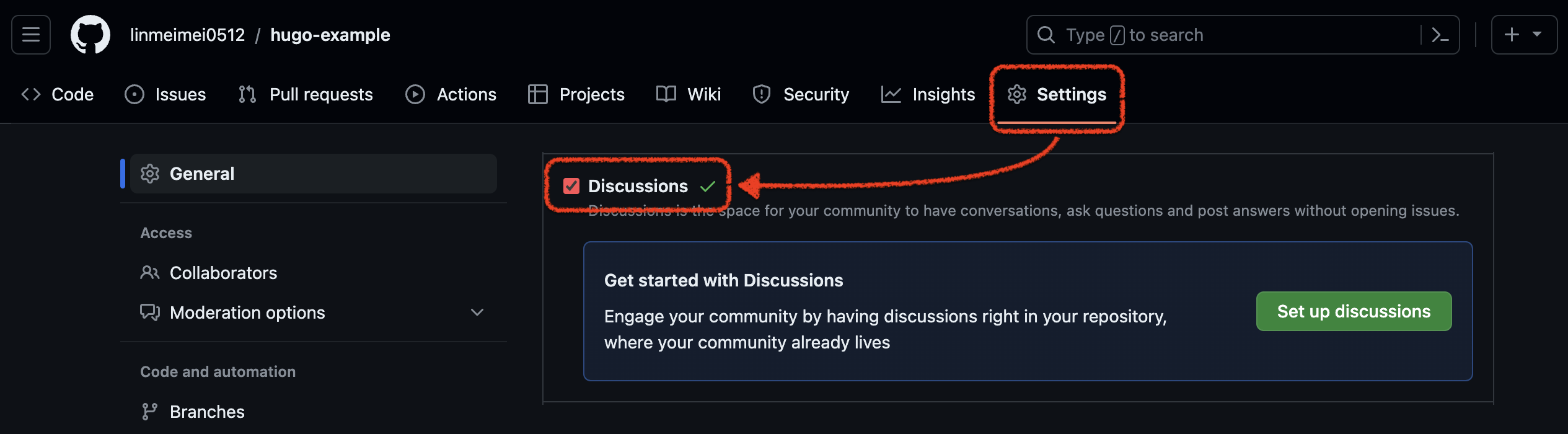The height and width of the screenshot is (434, 1568).
Task: Uncheck the Discussions checkbox
Action: click(x=571, y=186)
